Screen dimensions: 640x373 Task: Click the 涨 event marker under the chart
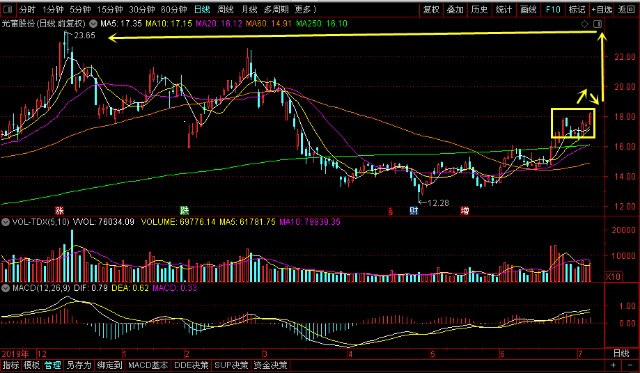[x=60, y=211]
